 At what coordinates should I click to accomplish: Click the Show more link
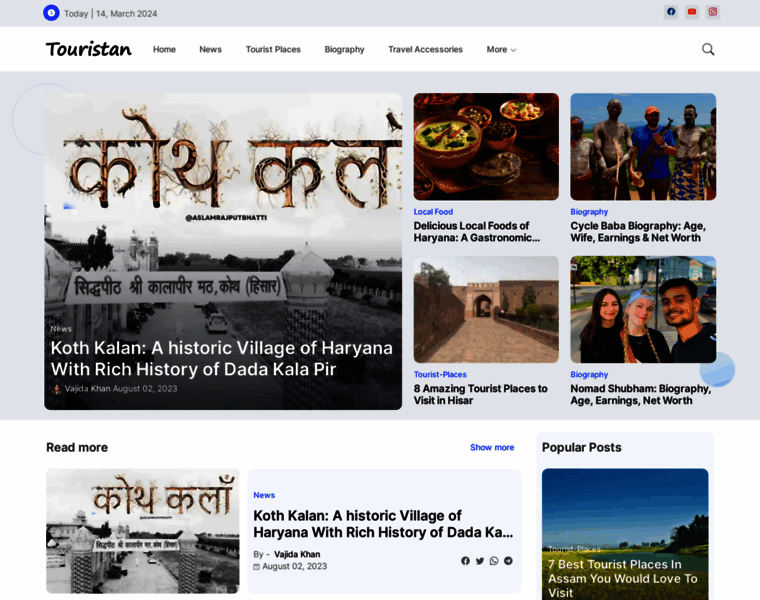point(492,447)
